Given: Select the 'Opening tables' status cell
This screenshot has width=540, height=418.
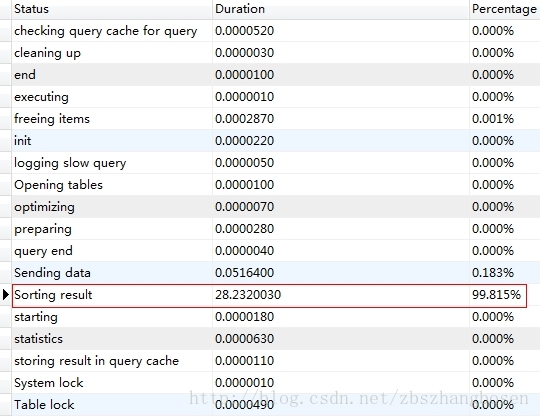Looking at the screenshot, I should (x=112, y=185).
